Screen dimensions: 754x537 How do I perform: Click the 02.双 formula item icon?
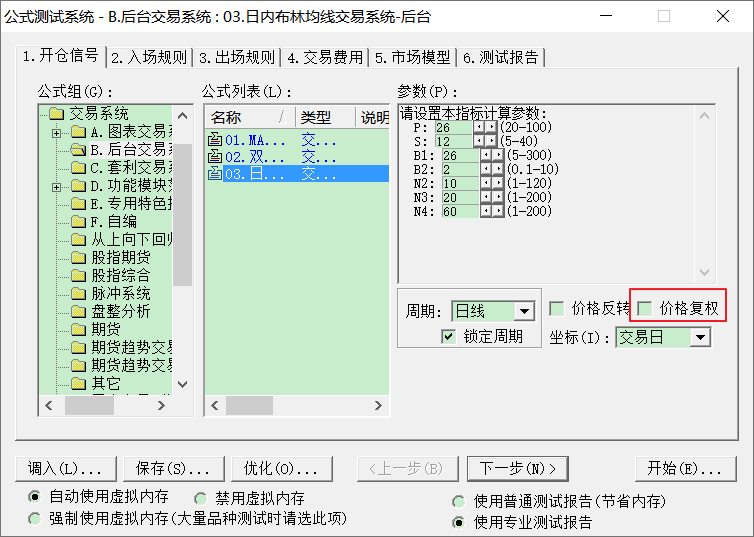point(215,157)
